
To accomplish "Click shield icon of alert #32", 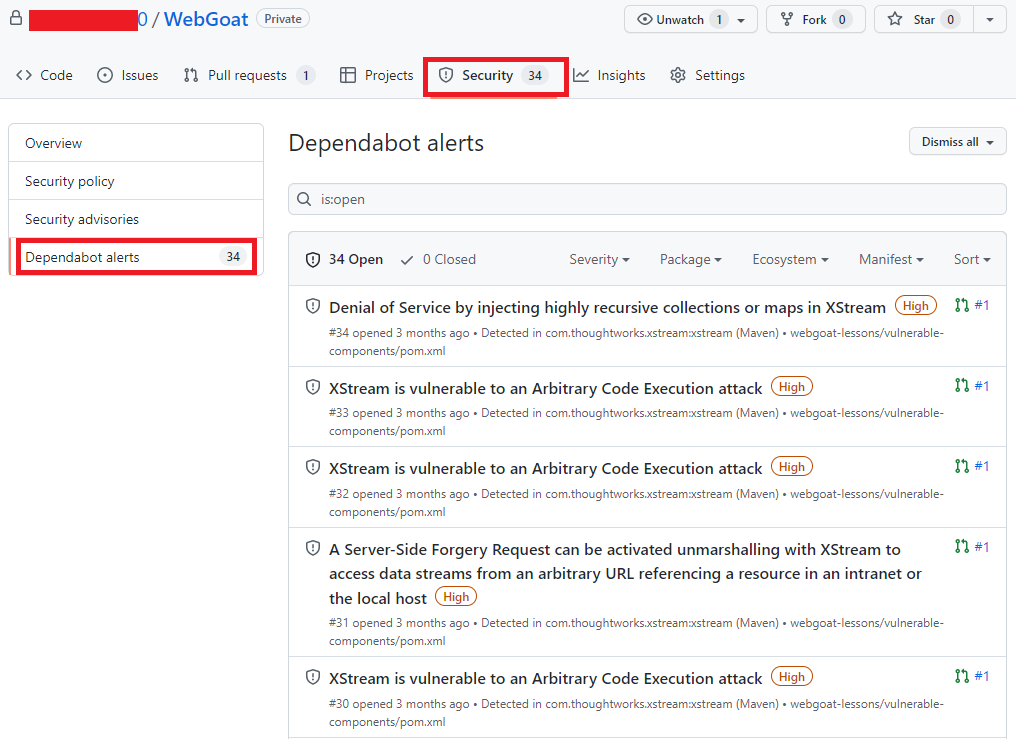I will (313, 468).
